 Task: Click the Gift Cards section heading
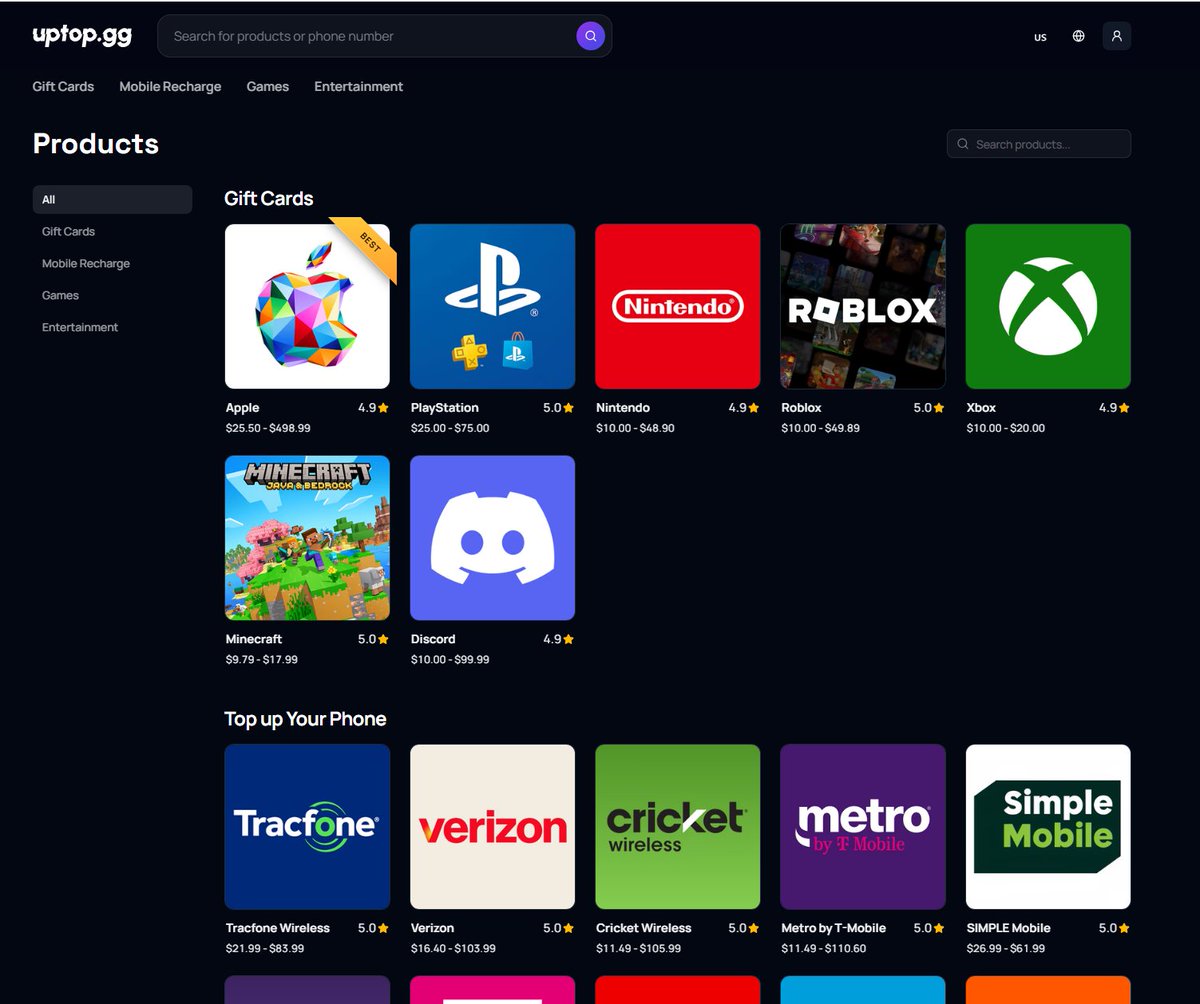(x=269, y=198)
